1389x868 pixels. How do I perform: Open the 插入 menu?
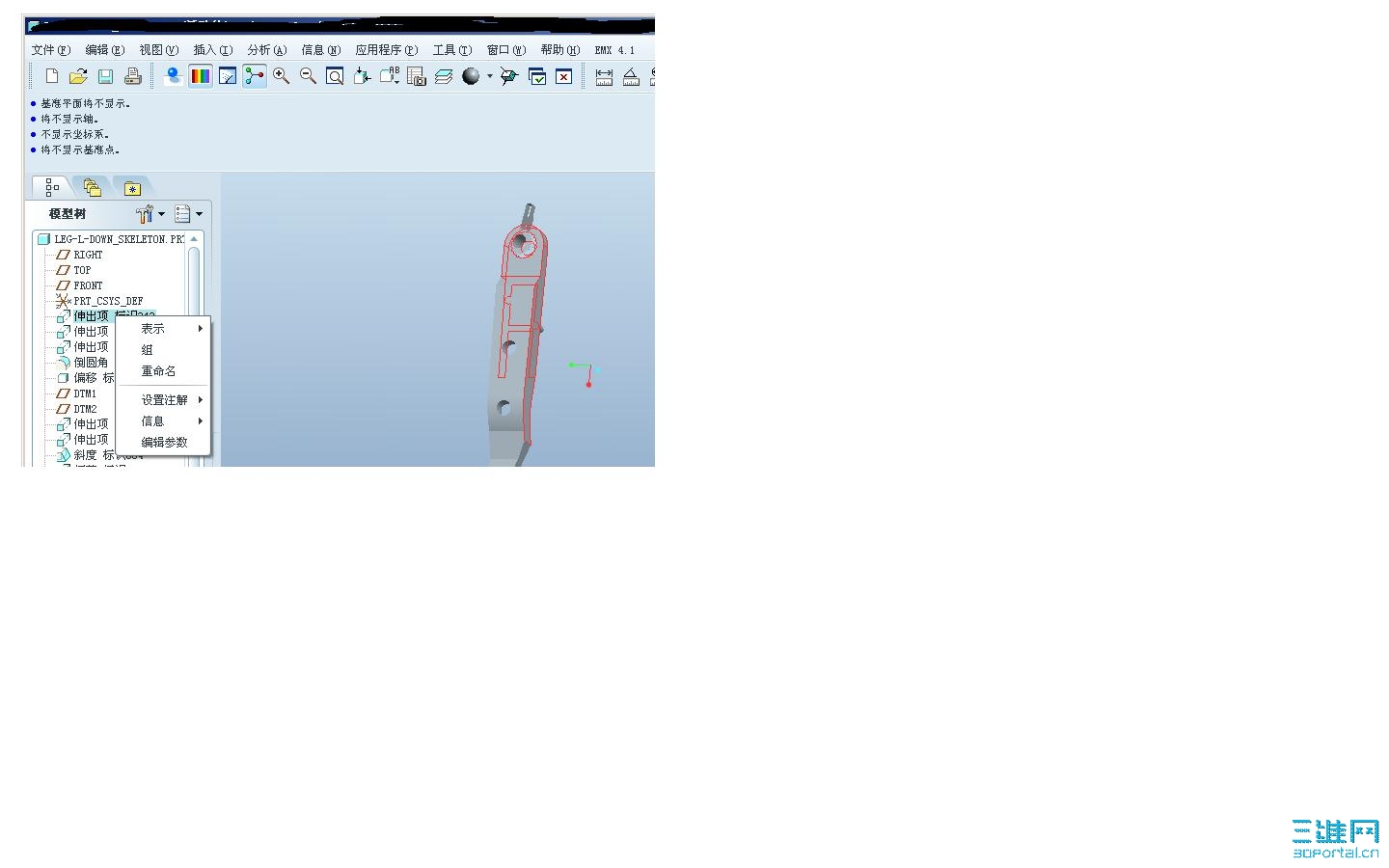213,50
